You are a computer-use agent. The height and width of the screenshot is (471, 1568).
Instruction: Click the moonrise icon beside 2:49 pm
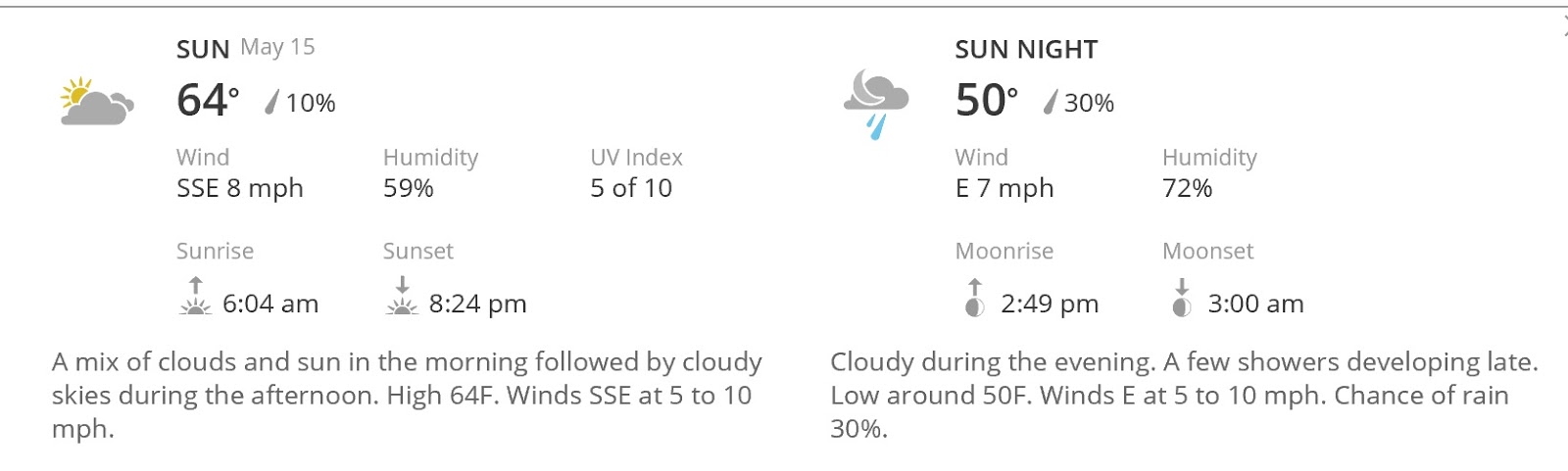click(x=974, y=297)
